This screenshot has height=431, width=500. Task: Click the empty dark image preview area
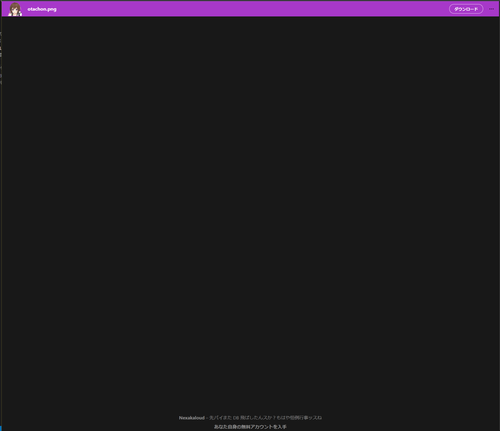tap(250, 213)
